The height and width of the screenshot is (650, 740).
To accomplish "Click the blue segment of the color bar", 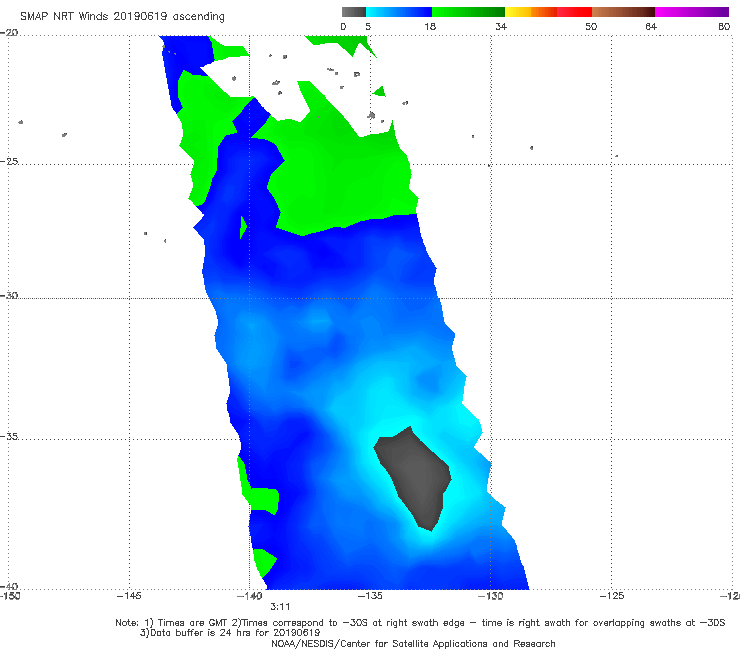I will pyautogui.click(x=399, y=12).
